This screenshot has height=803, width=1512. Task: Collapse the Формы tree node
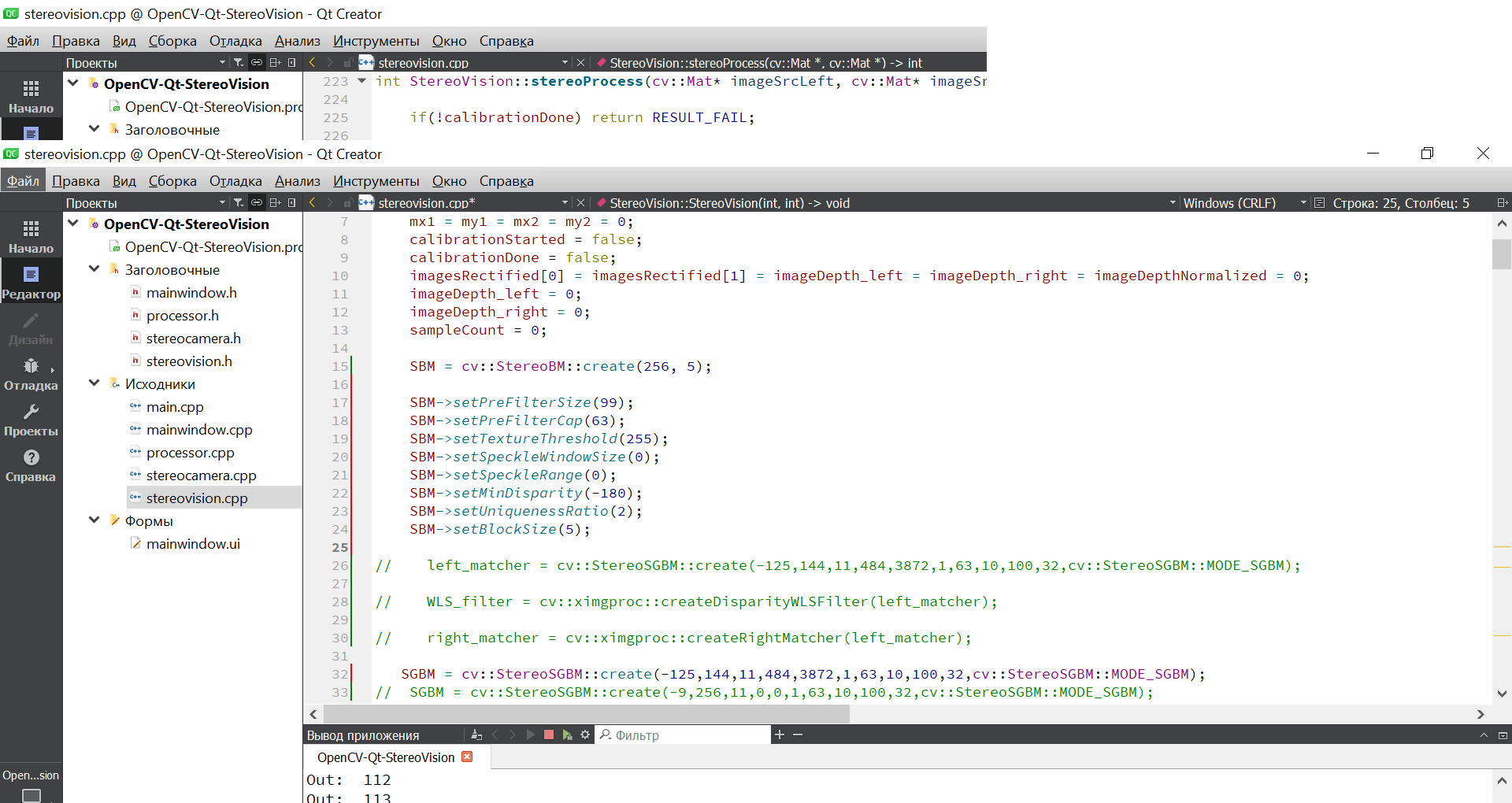pyautogui.click(x=94, y=520)
